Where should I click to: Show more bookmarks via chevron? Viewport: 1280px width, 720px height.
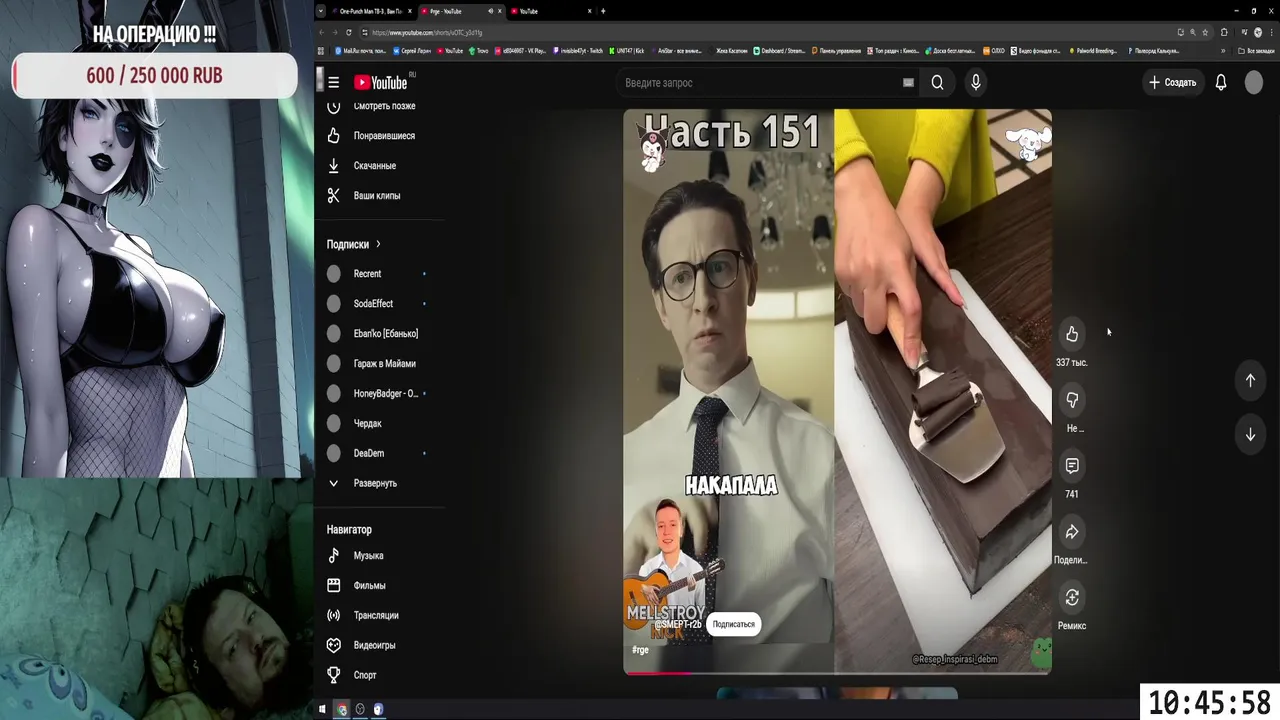1223,50
